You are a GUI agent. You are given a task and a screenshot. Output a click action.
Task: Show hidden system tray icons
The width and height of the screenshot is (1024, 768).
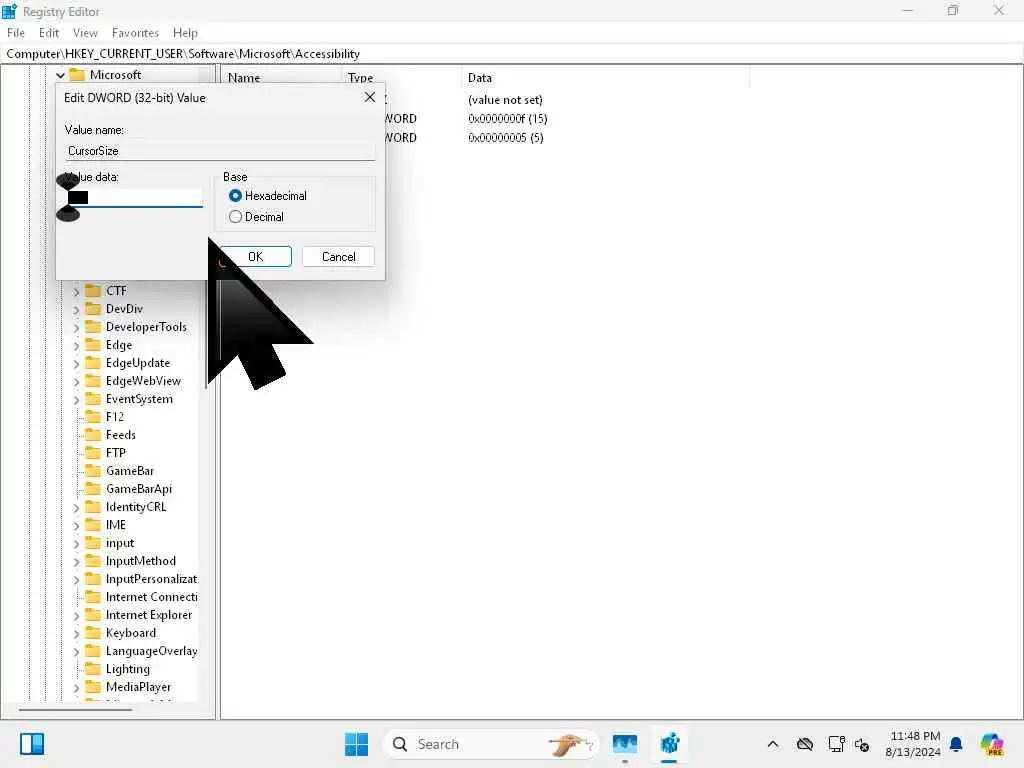(773, 744)
